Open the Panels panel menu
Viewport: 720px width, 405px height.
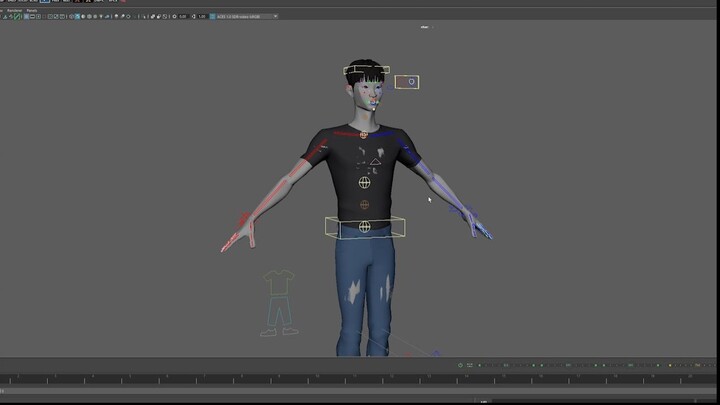point(32,11)
